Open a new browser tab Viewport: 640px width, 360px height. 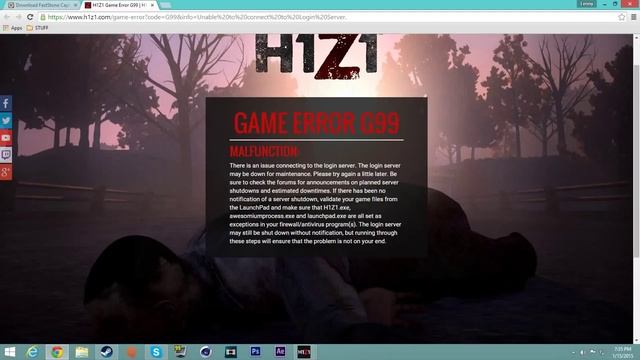pyautogui.click(x=165, y=5)
